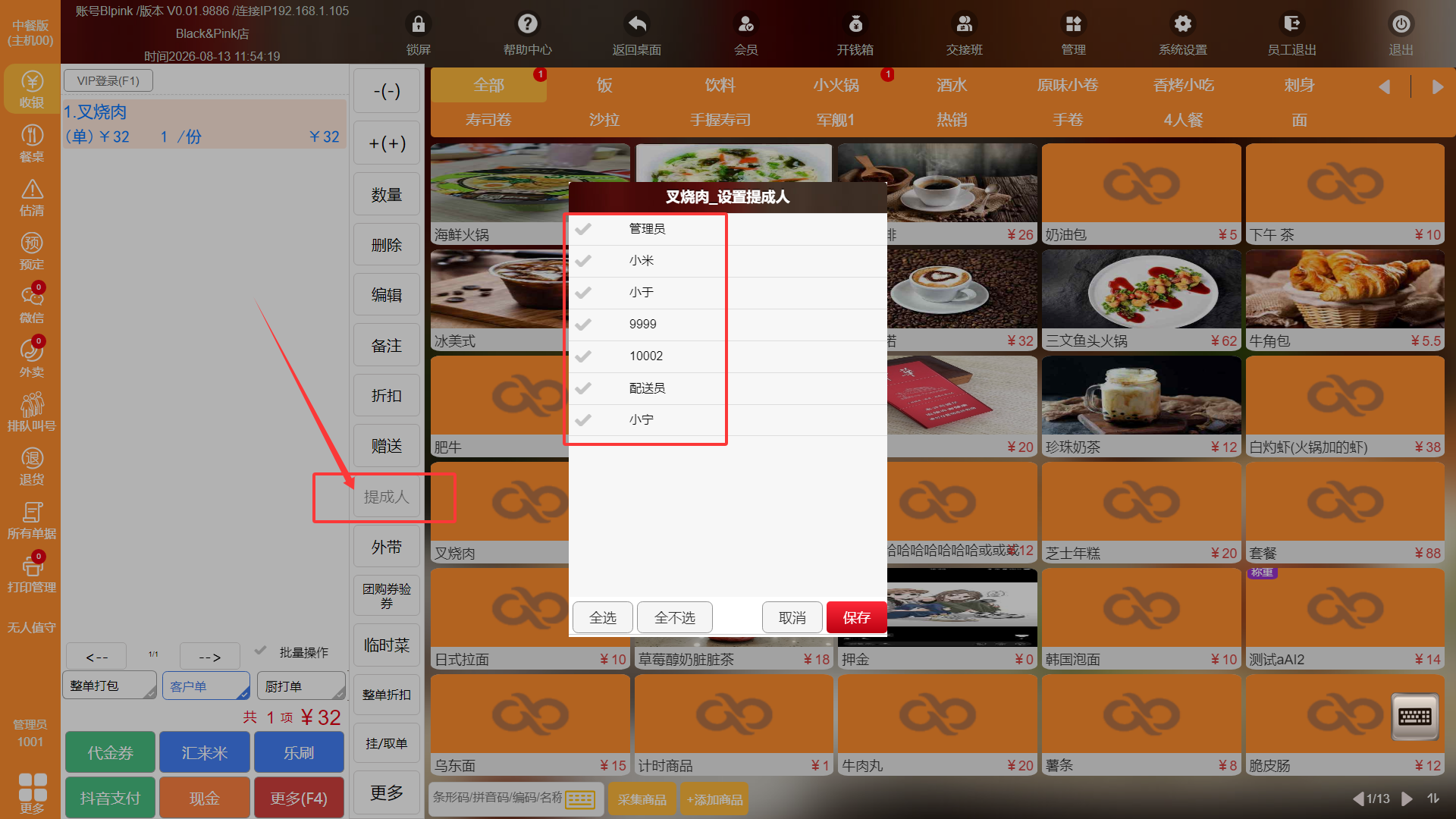
Task: Switch to the 刺身 category tab
Action: (1299, 85)
